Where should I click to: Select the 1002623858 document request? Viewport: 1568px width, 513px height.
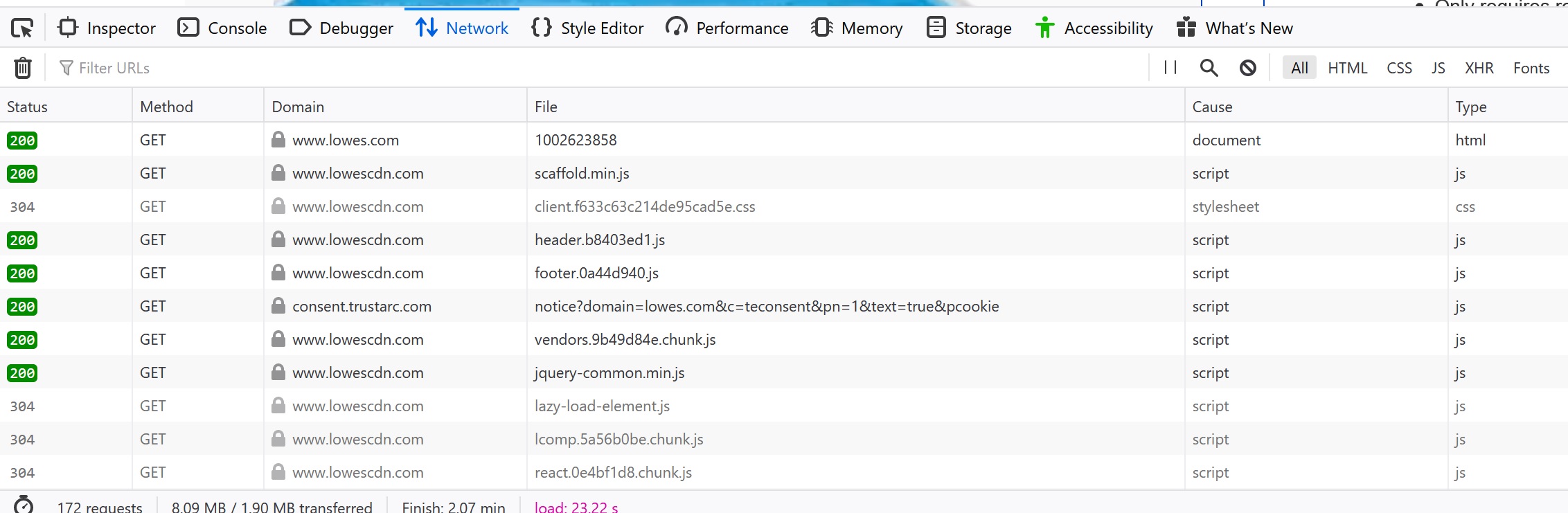pos(784,140)
